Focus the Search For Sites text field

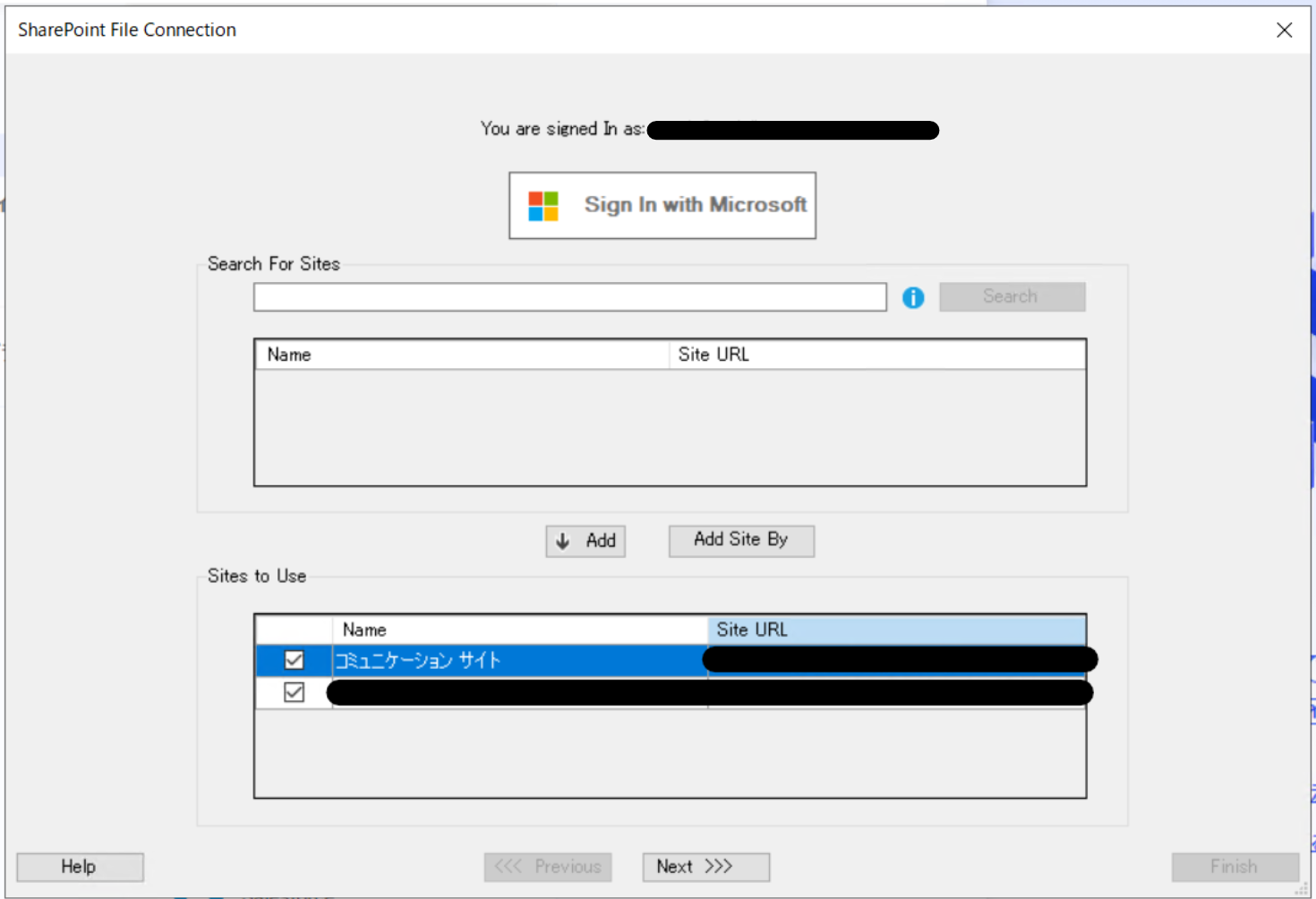(570, 297)
